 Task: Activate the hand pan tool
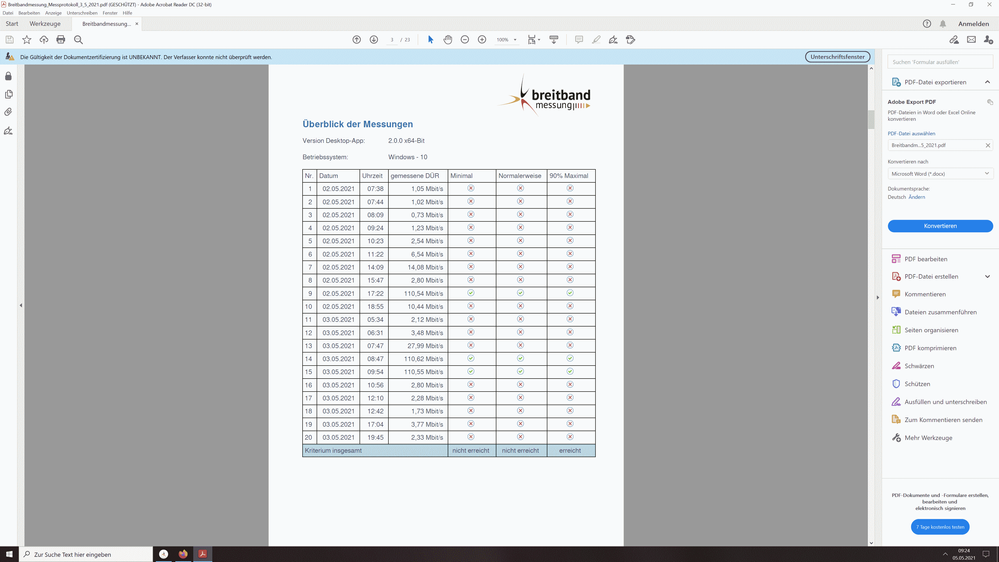tap(448, 40)
